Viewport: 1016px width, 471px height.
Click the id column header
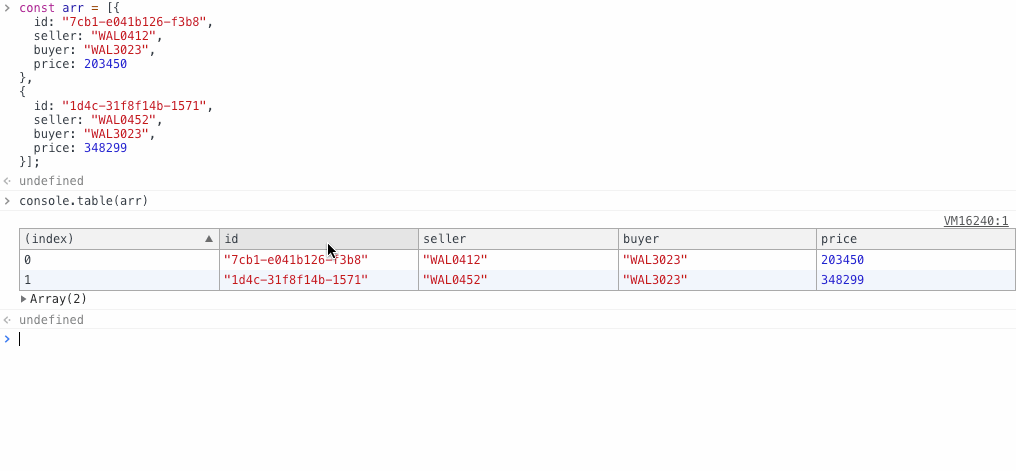coord(319,239)
